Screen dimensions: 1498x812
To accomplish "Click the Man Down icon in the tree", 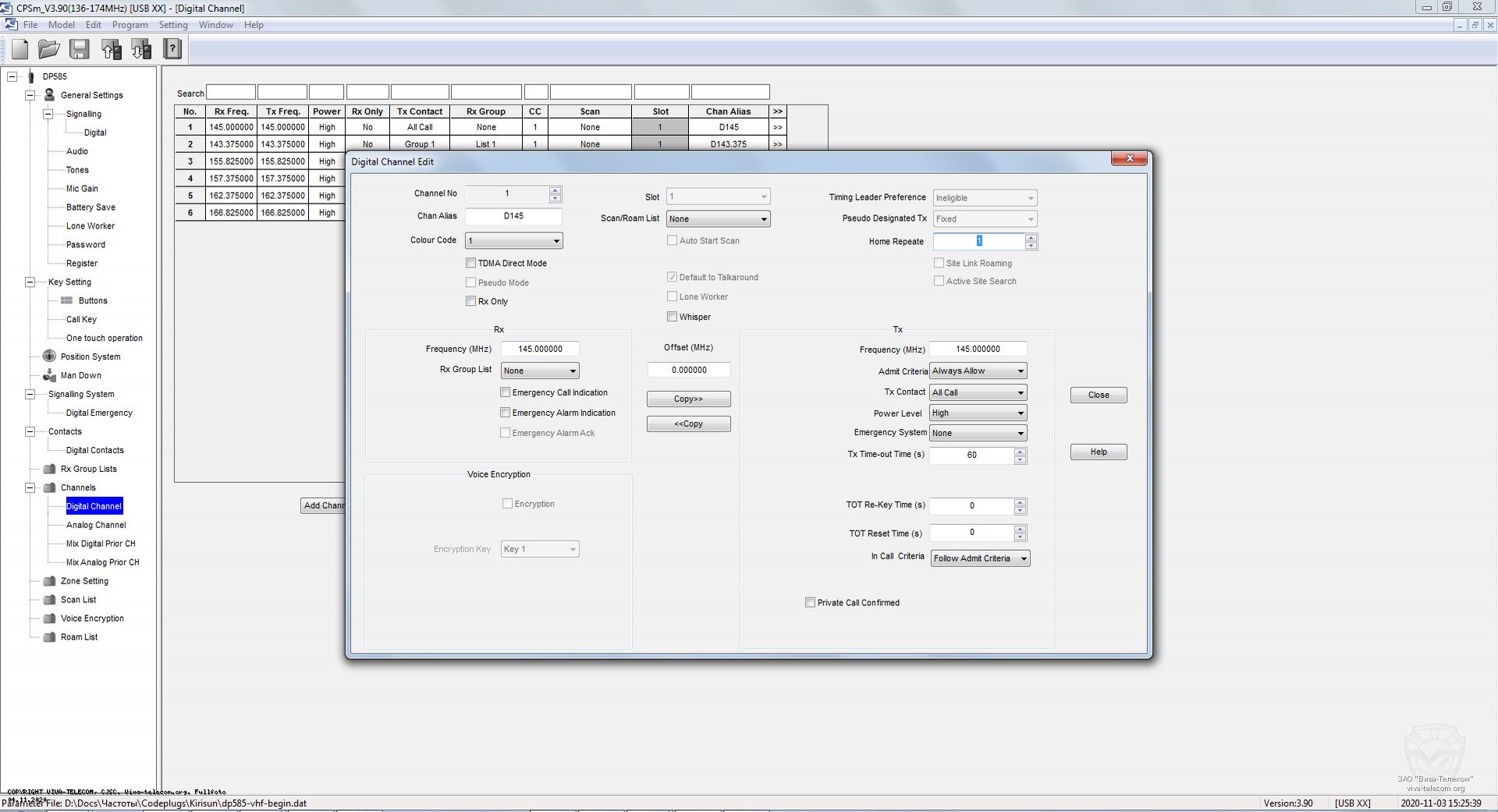I will coord(49,375).
